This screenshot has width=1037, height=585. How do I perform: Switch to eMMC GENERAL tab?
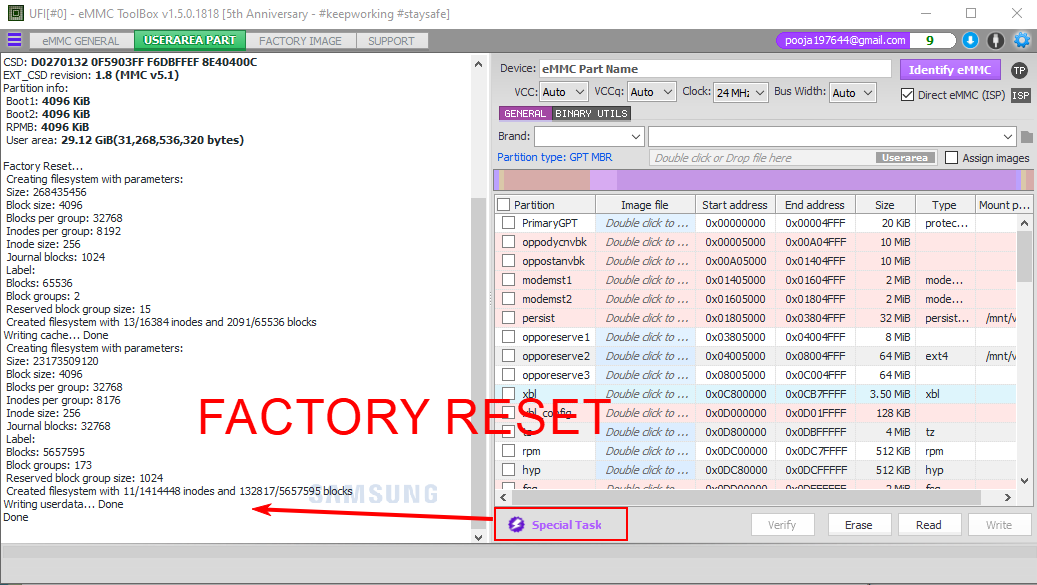81,41
